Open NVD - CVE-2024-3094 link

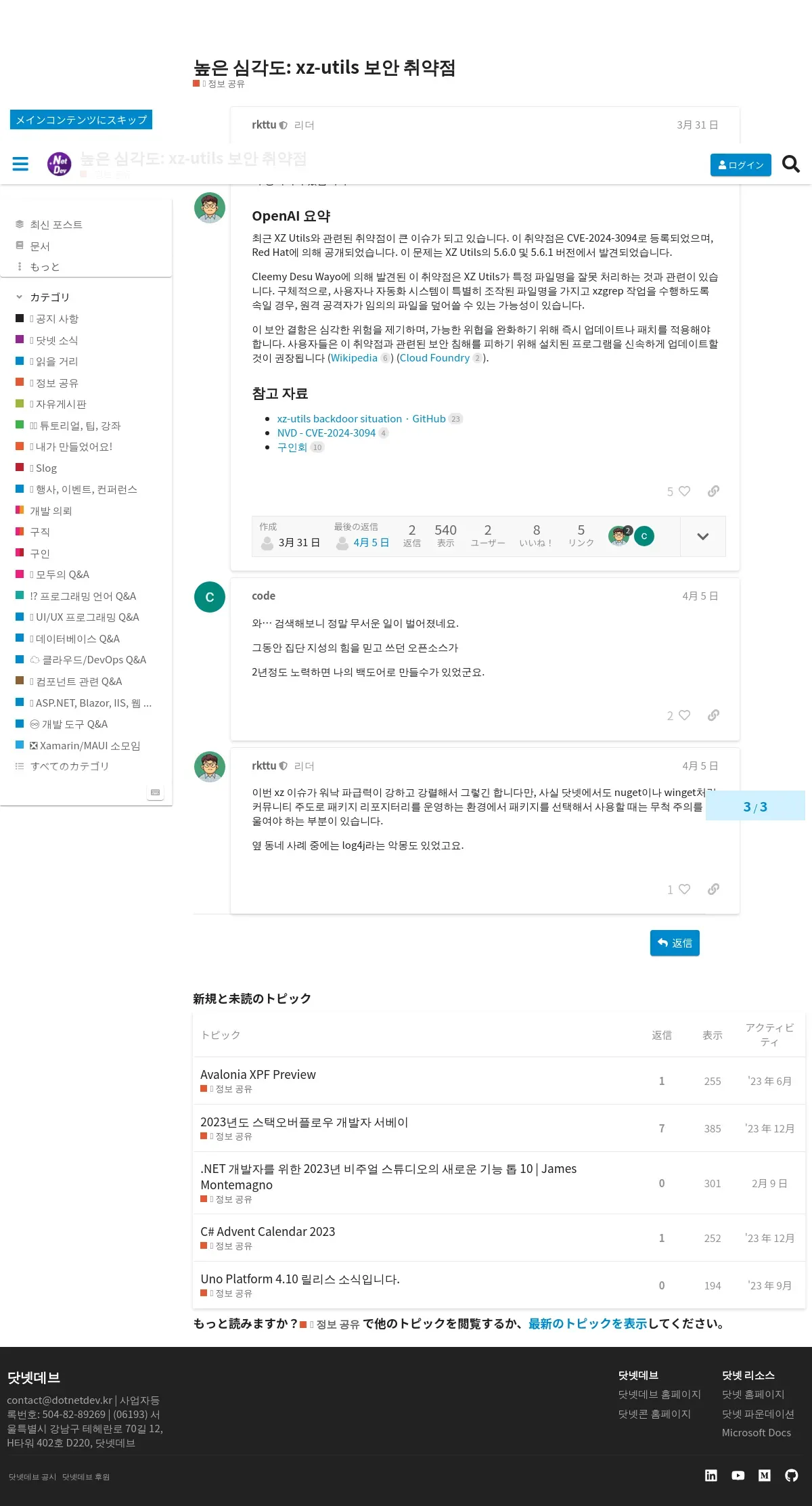(x=326, y=433)
